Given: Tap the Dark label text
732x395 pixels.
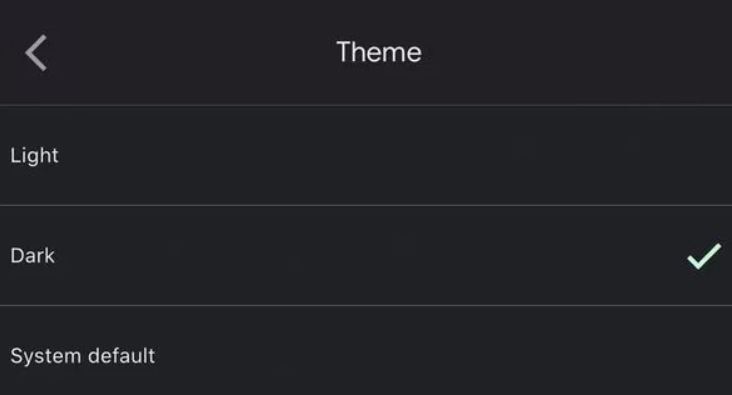Looking at the screenshot, I should tap(33, 256).
